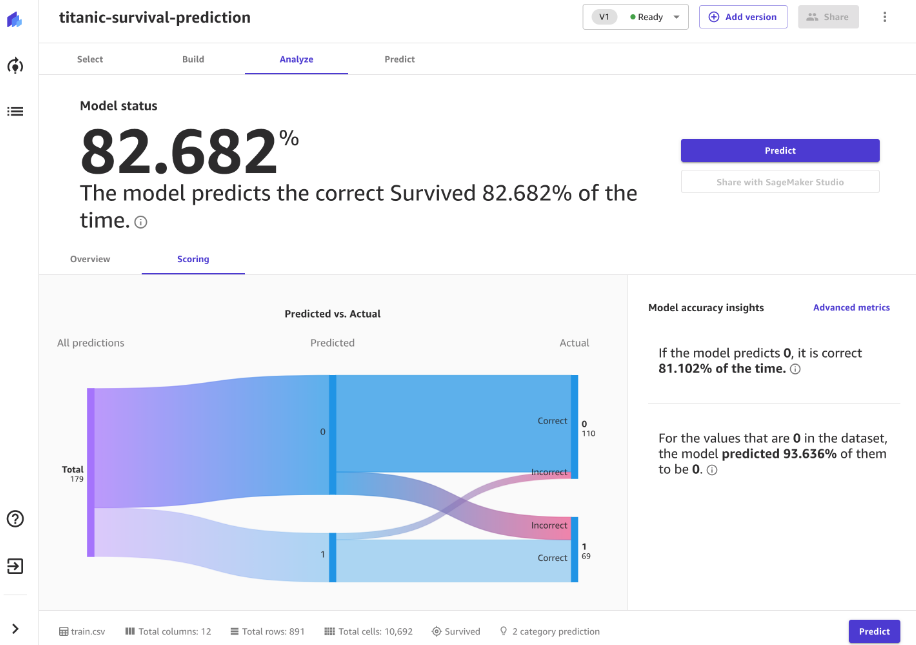This screenshot has height=645, width=916.
Task: Click the train.csv dataset in footer
Action: (85, 632)
